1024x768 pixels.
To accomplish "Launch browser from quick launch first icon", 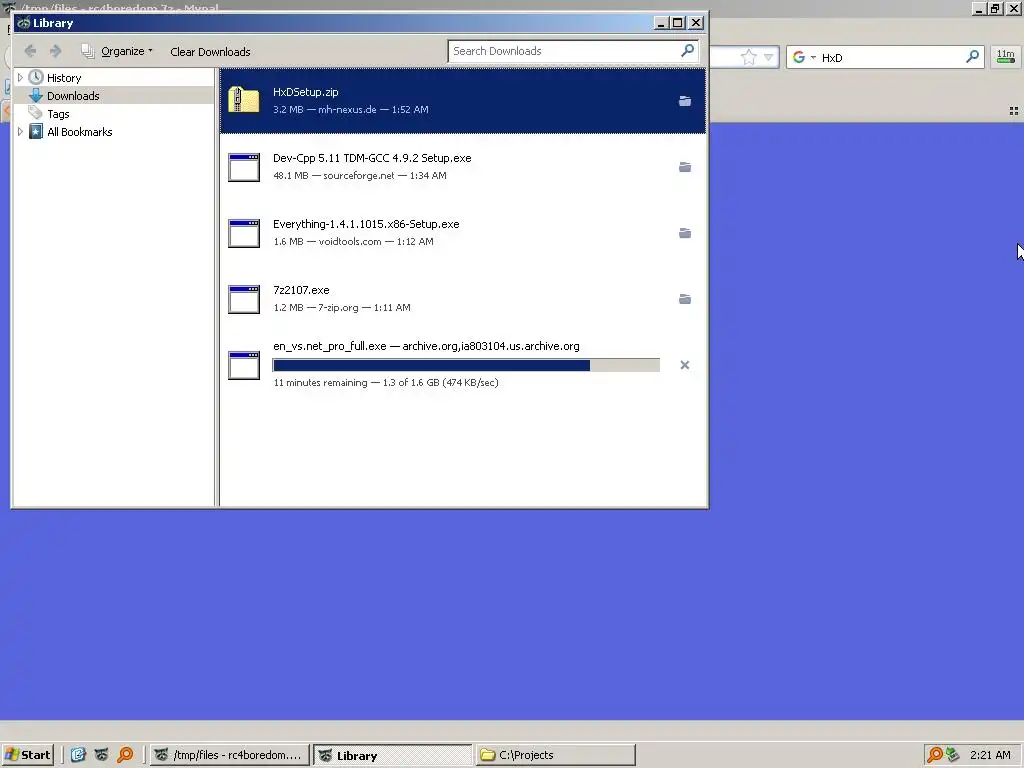I will (78, 755).
